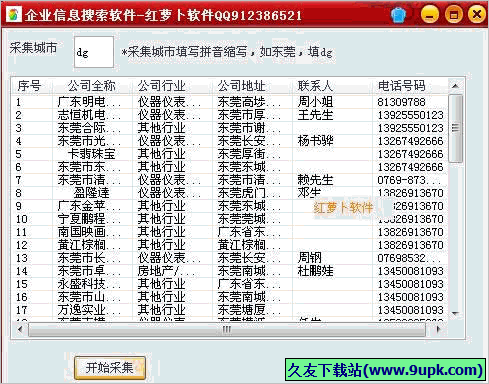This screenshot has width=489, height=384.
Task: Click phone 07698532... in row 13
Action: [409, 258]
